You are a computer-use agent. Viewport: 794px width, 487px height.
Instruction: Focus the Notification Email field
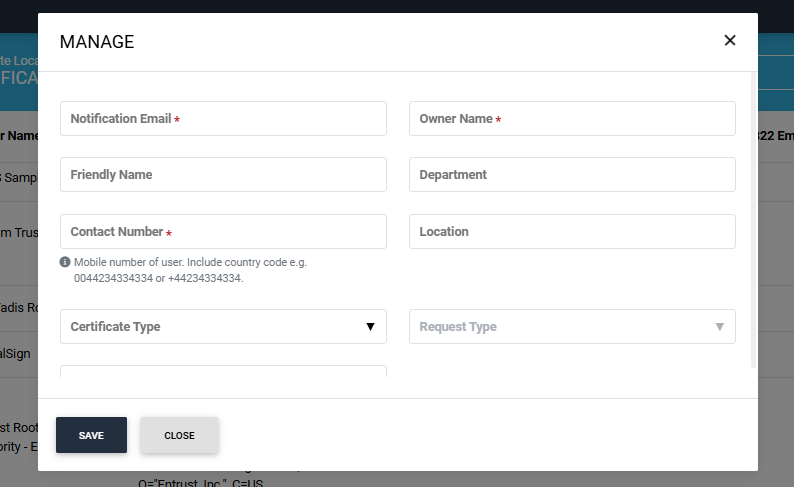tap(223, 118)
